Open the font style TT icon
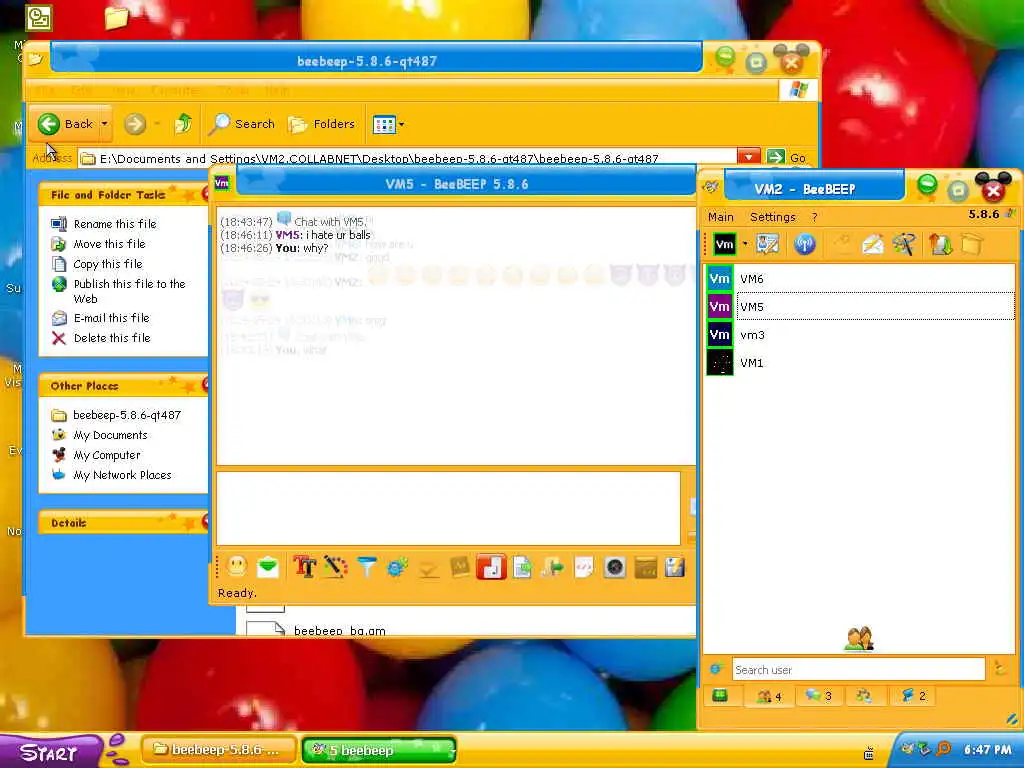This screenshot has width=1024, height=768. (x=304, y=566)
